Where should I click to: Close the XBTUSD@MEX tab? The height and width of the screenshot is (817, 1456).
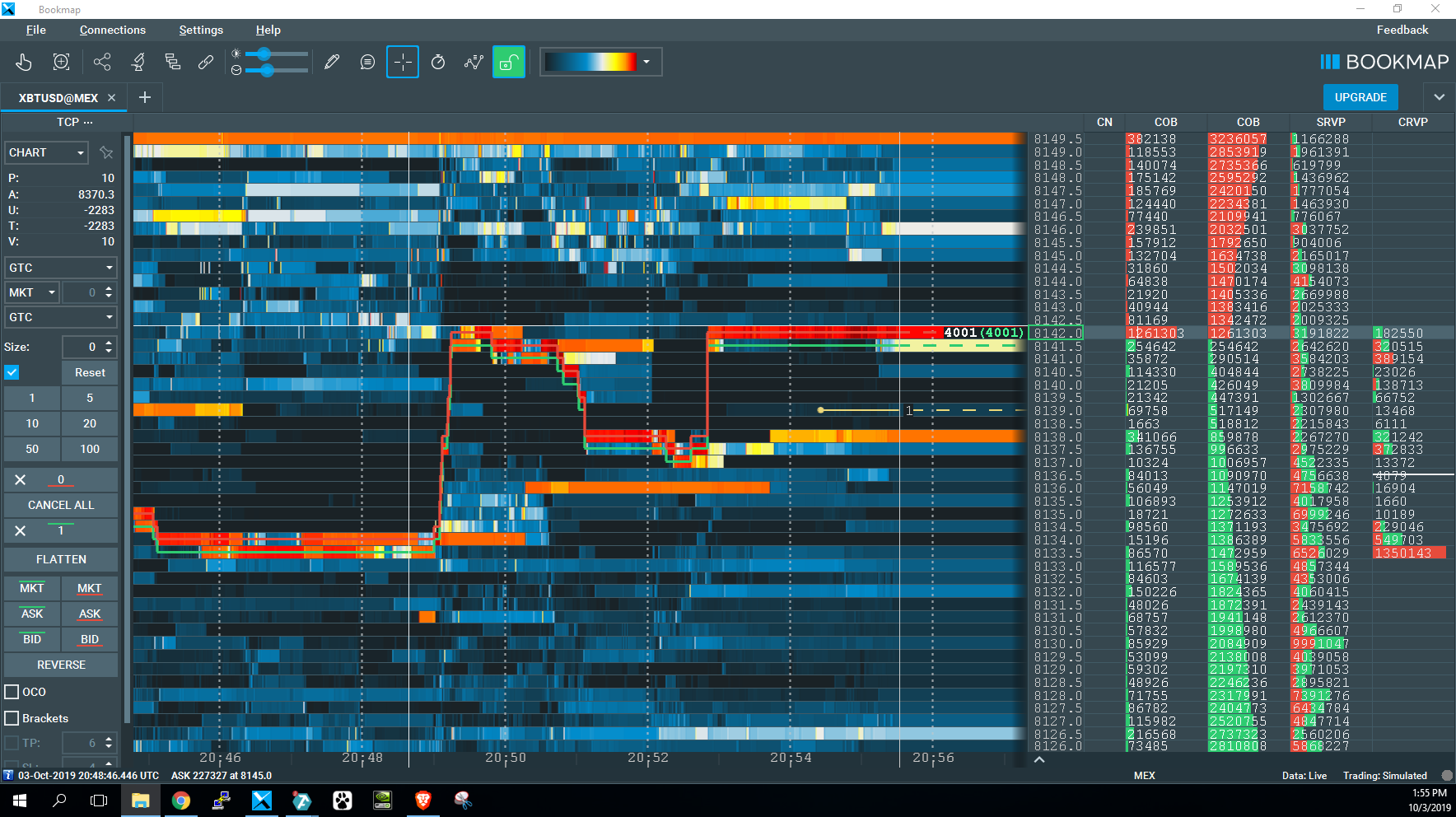tap(112, 97)
